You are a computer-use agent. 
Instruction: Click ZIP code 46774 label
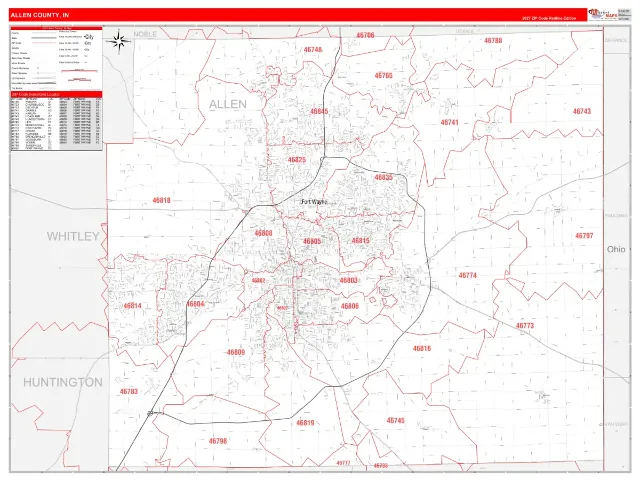coord(467,276)
